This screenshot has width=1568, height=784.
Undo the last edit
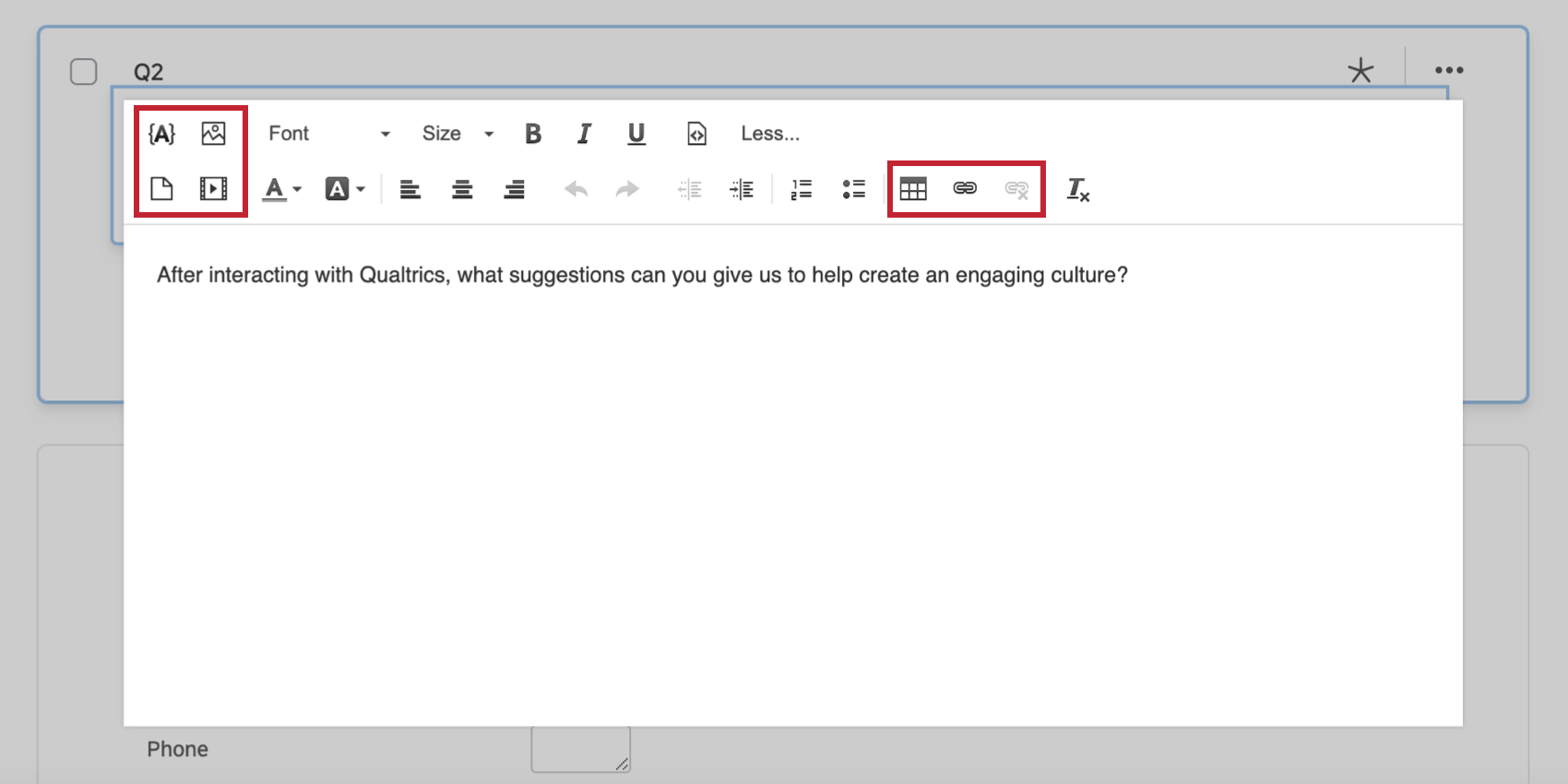pos(576,189)
